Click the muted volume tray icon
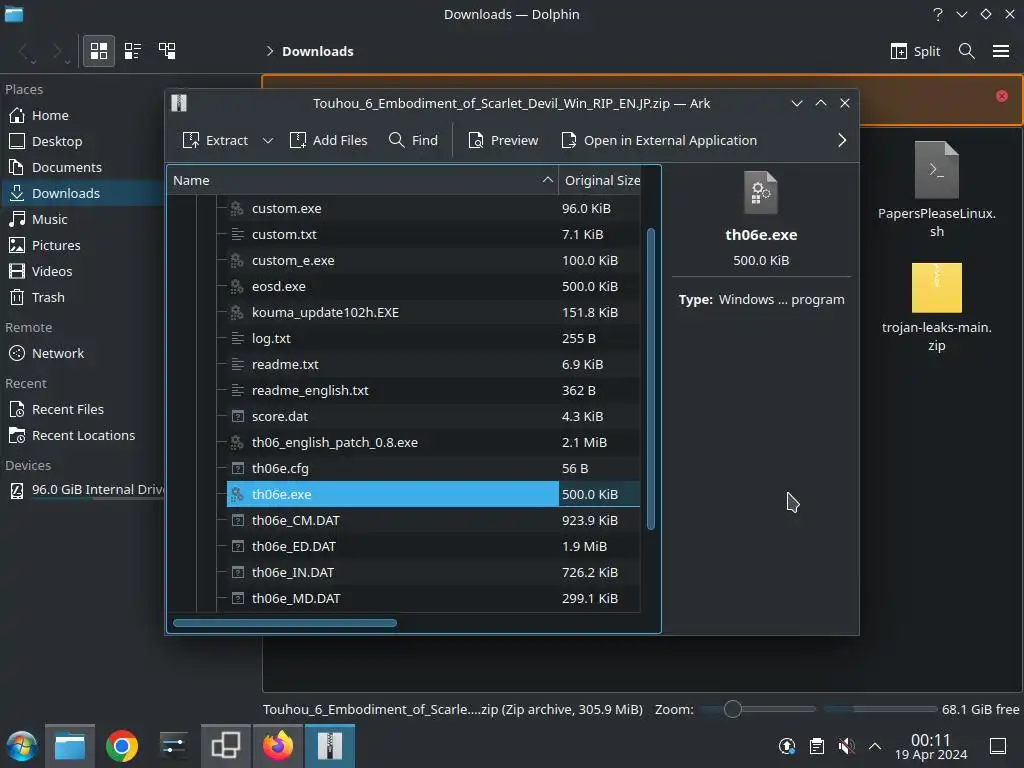1024x768 pixels. tap(846, 746)
